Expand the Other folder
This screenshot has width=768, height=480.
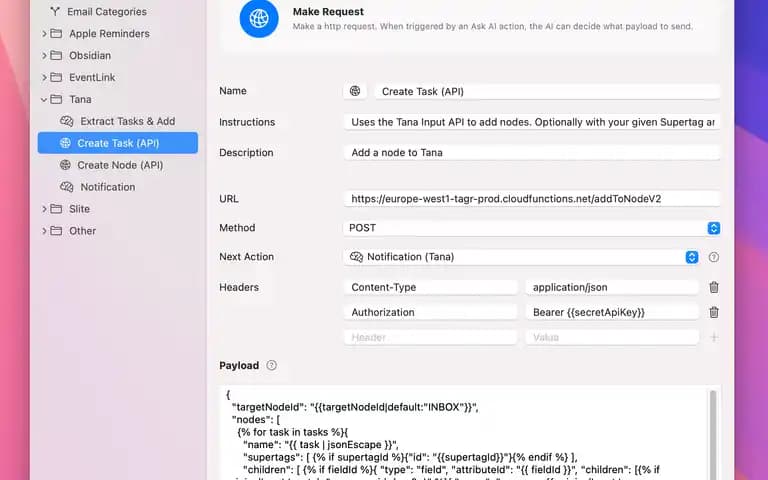tap(44, 231)
